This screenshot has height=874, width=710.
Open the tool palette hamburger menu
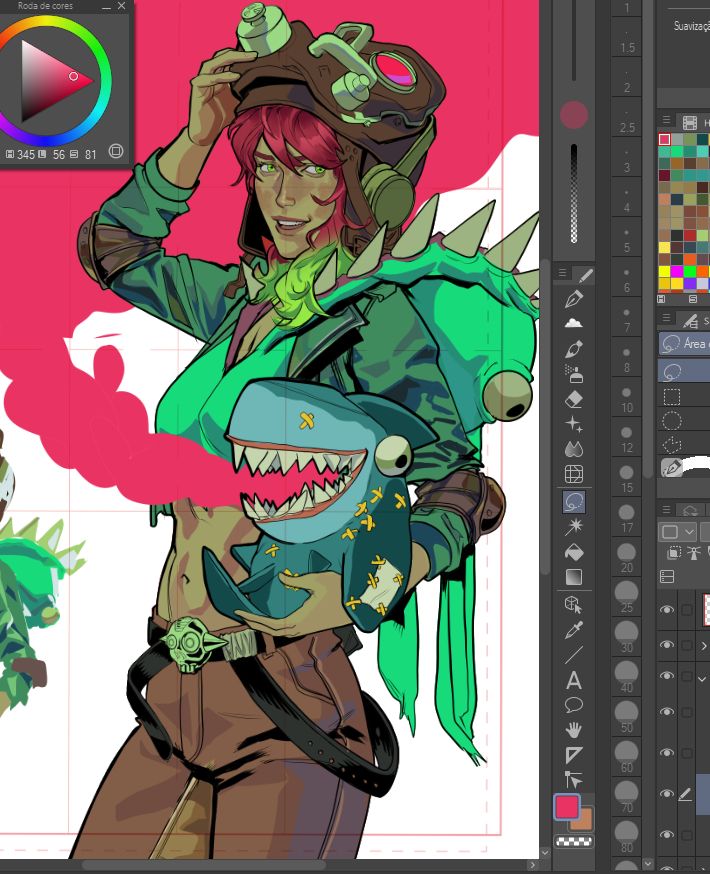tap(562, 273)
